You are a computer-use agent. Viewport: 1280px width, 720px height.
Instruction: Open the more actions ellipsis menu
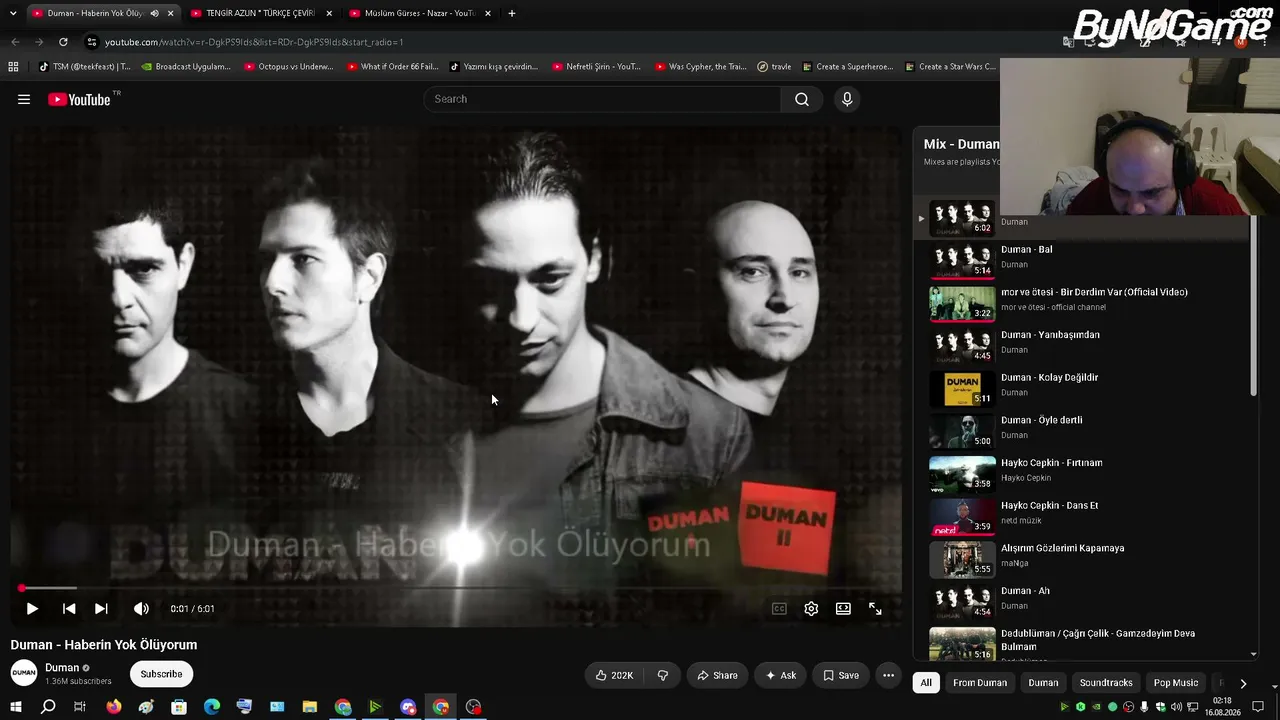tap(888, 675)
